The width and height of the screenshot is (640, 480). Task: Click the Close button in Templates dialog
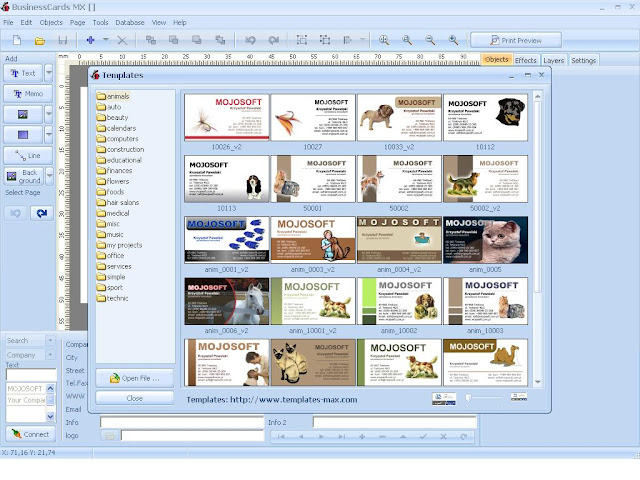tap(134, 398)
